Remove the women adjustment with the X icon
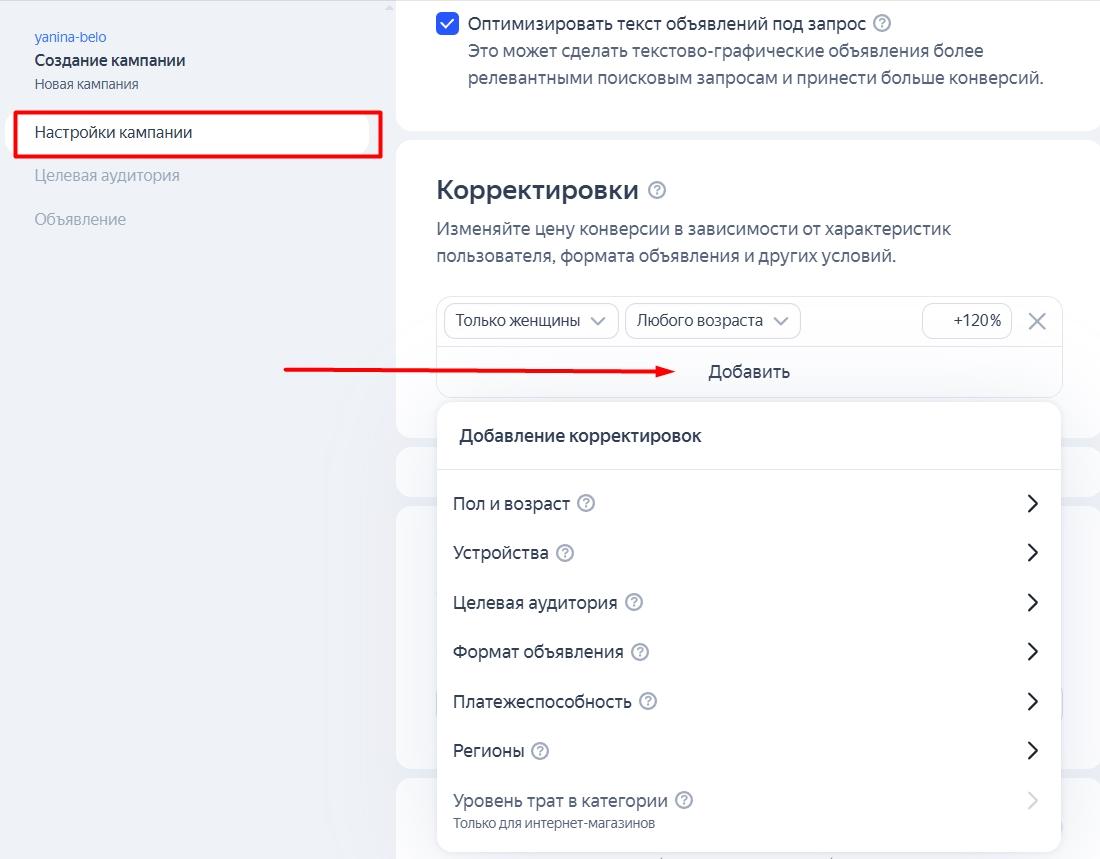1100x859 pixels. click(x=1037, y=320)
